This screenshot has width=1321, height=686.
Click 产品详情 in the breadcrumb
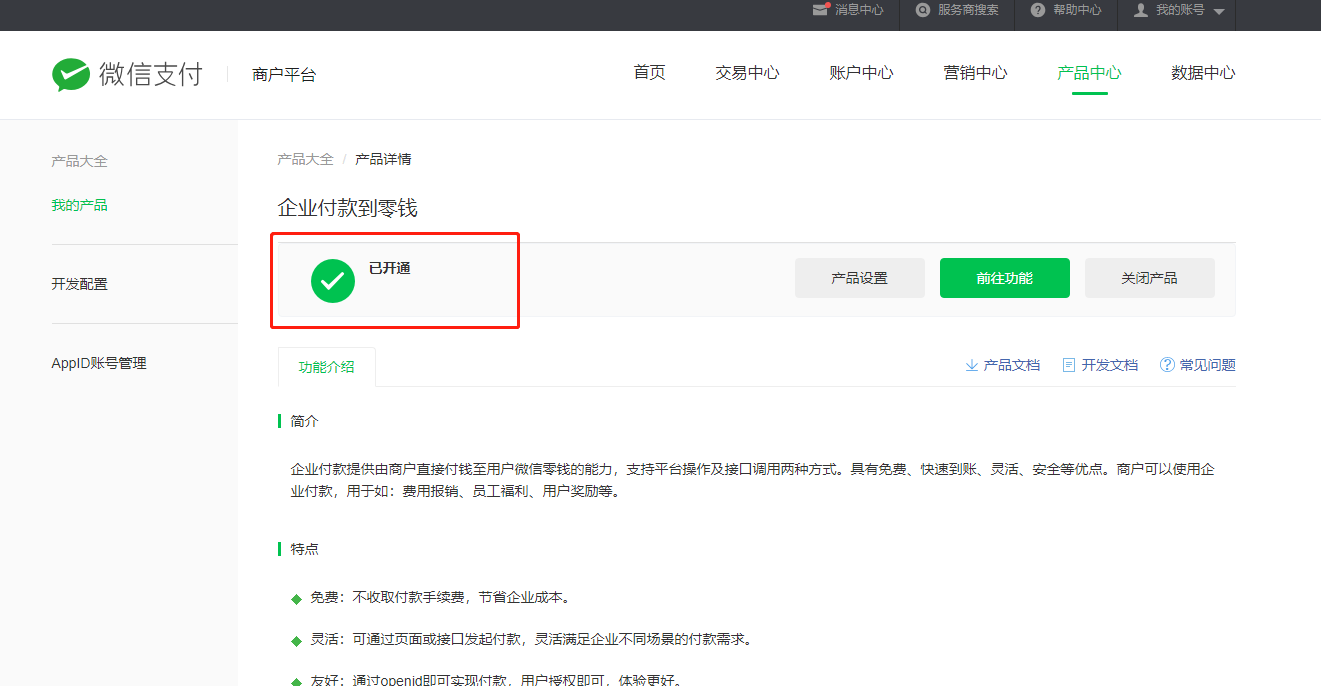pos(383,159)
